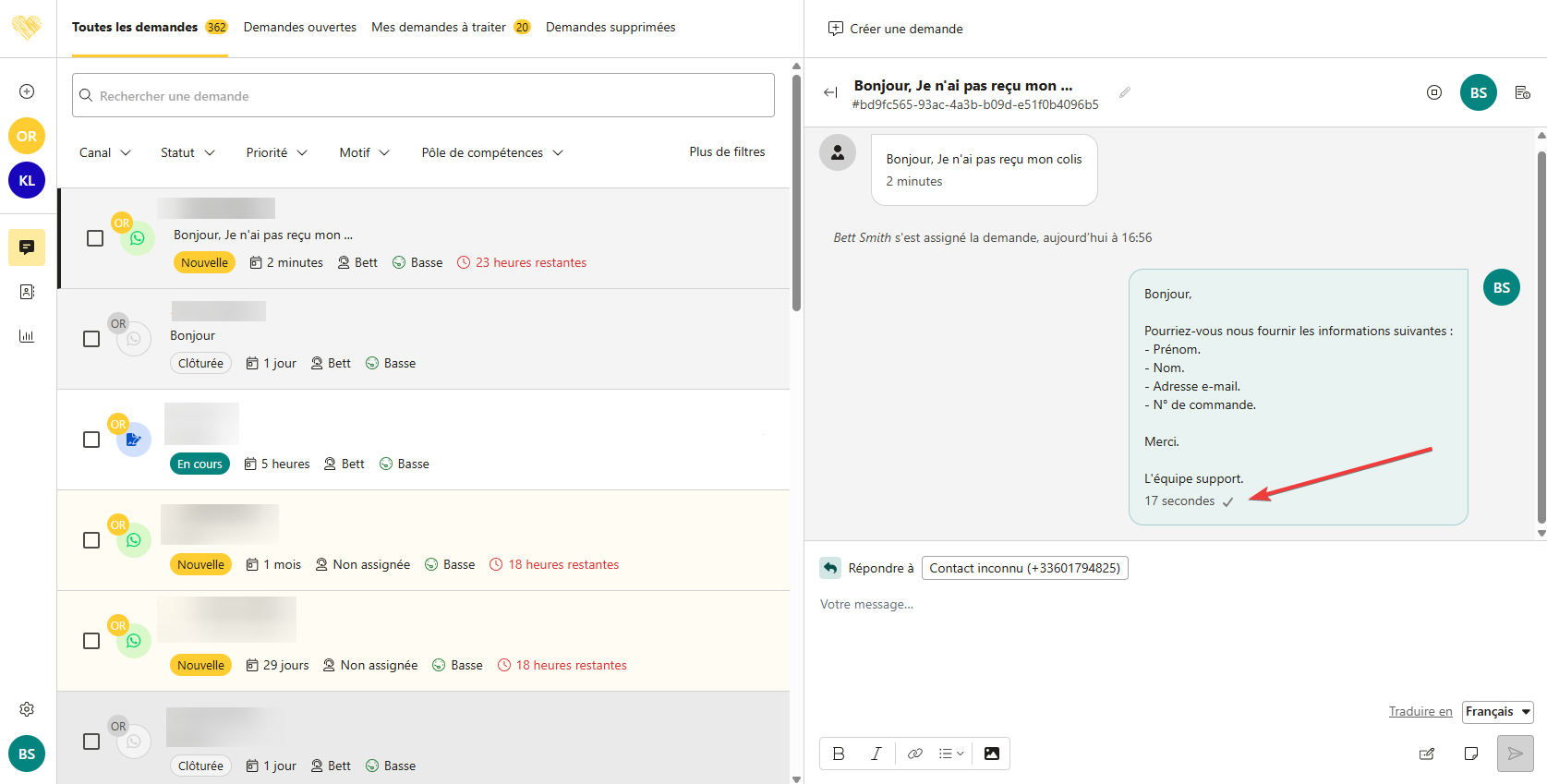
Task: Switch to the Demandes ouvertes tab
Action: coord(299,28)
